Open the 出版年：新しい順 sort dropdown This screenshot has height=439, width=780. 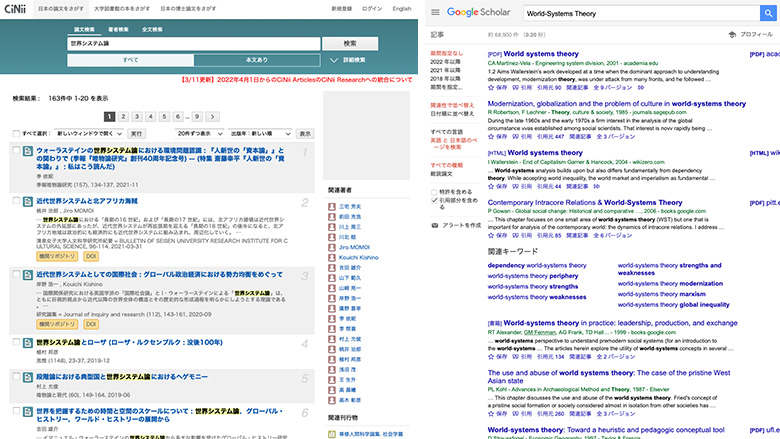(x=261, y=134)
